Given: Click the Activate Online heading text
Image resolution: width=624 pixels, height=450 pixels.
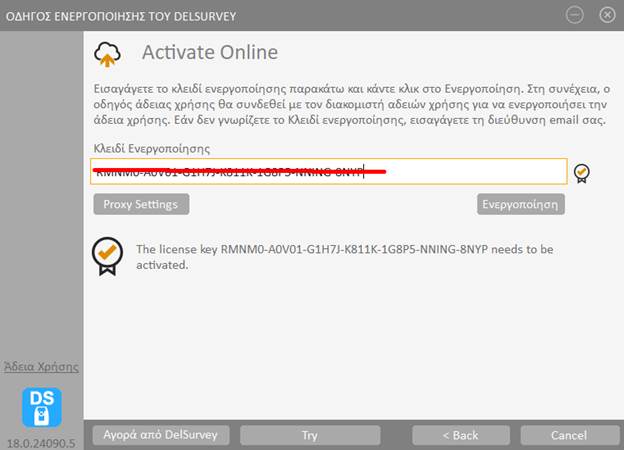Looking at the screenshot, I should coord(210,53).
